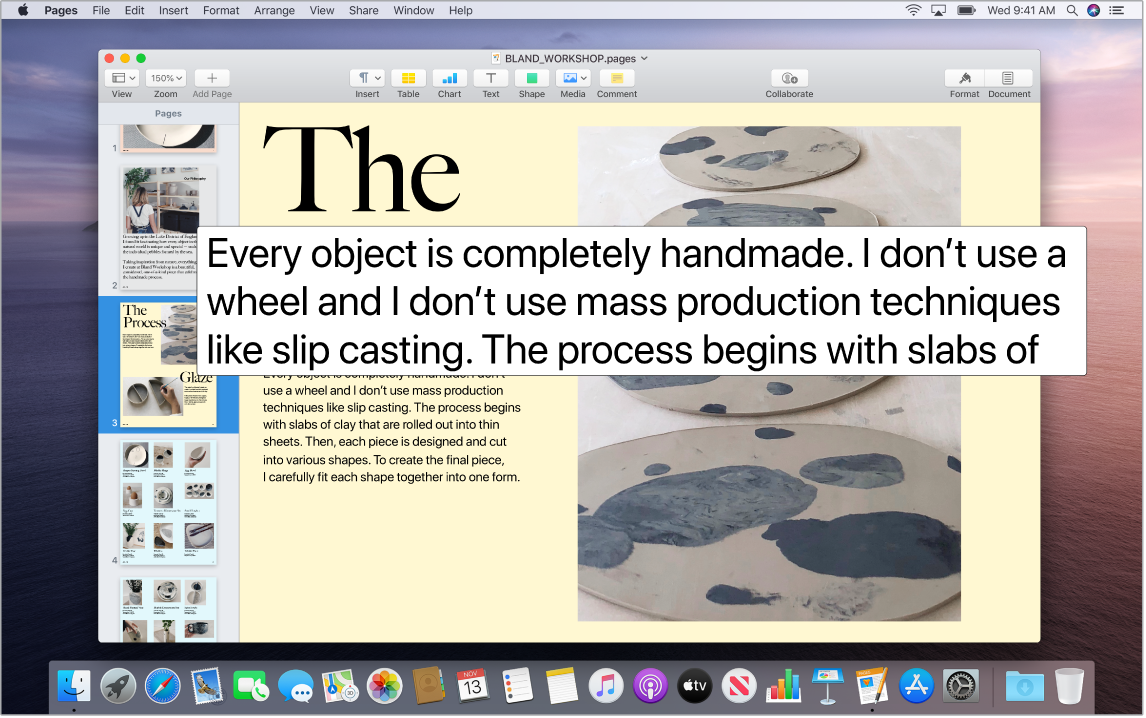Insert a shape using the Shape icon

pos(531,78)
